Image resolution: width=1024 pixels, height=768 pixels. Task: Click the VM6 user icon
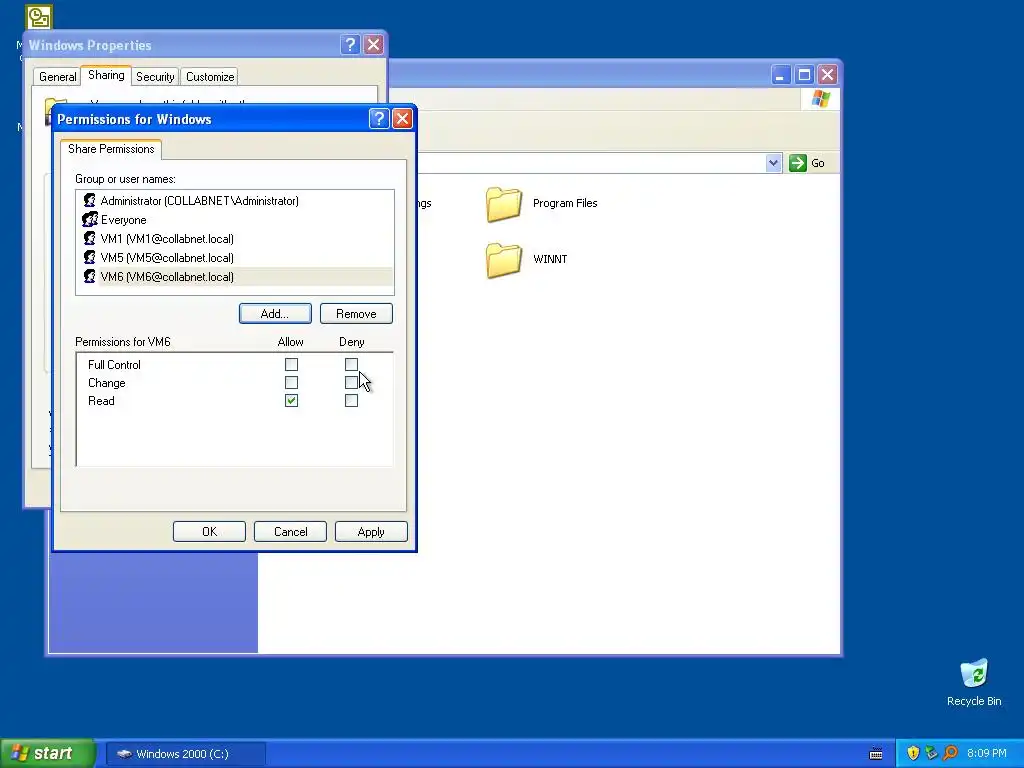(x=89, y=276)
